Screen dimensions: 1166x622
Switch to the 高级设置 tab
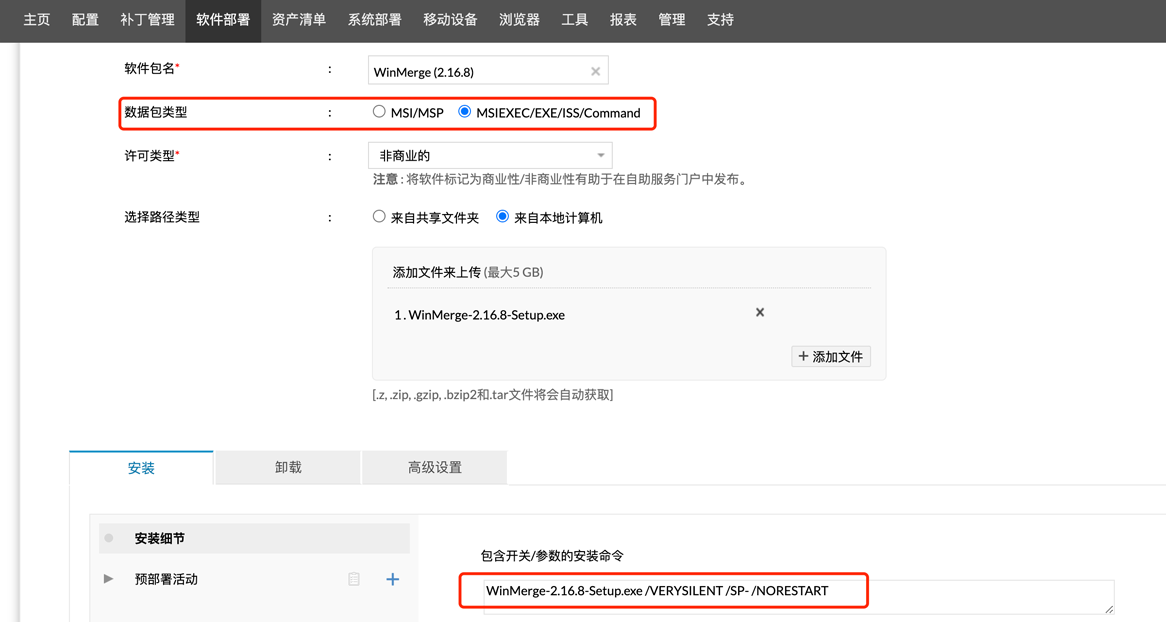[434, 467]
